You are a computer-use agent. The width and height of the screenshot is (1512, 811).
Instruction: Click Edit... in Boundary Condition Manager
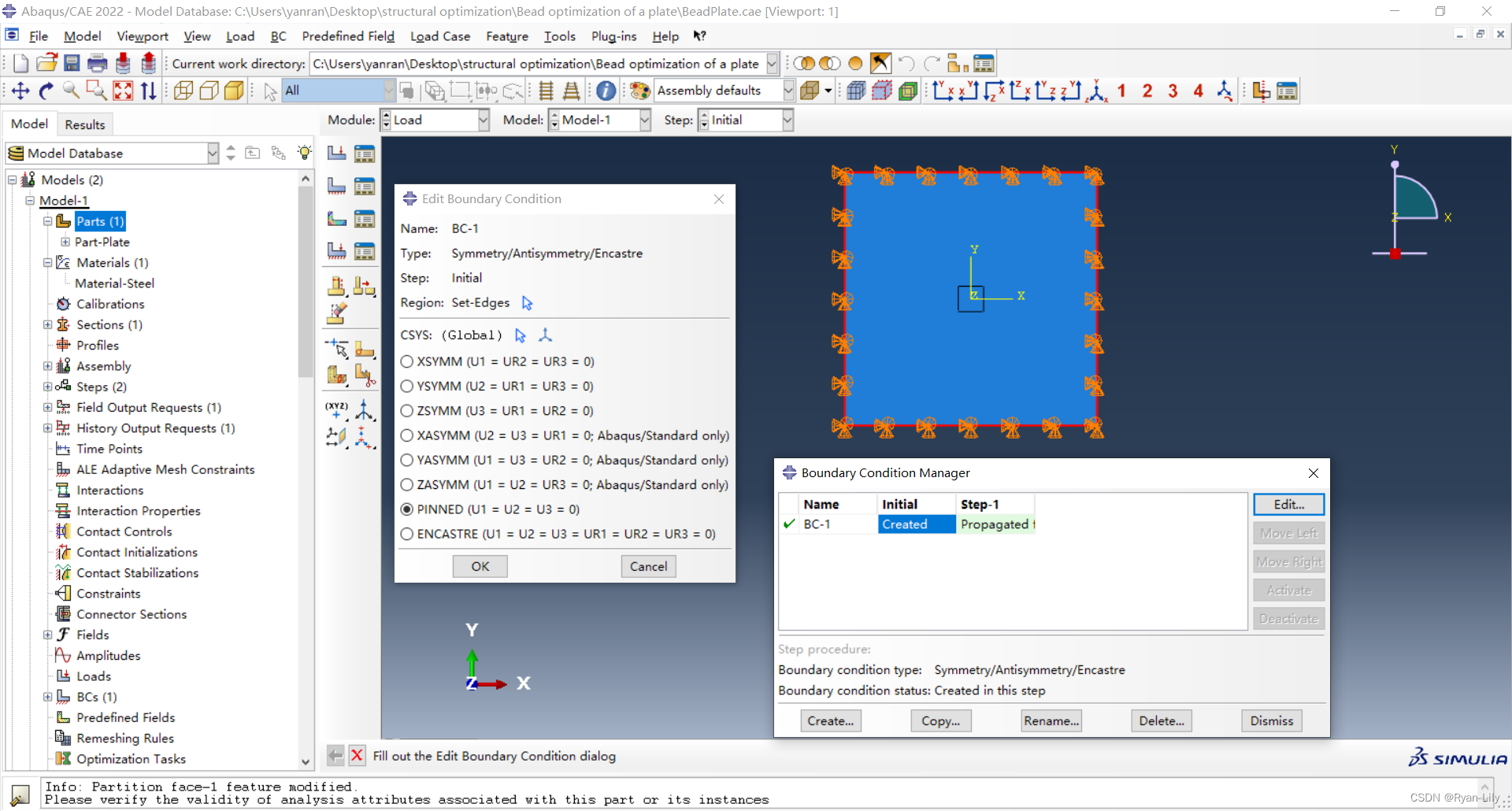coord(1289,505)
